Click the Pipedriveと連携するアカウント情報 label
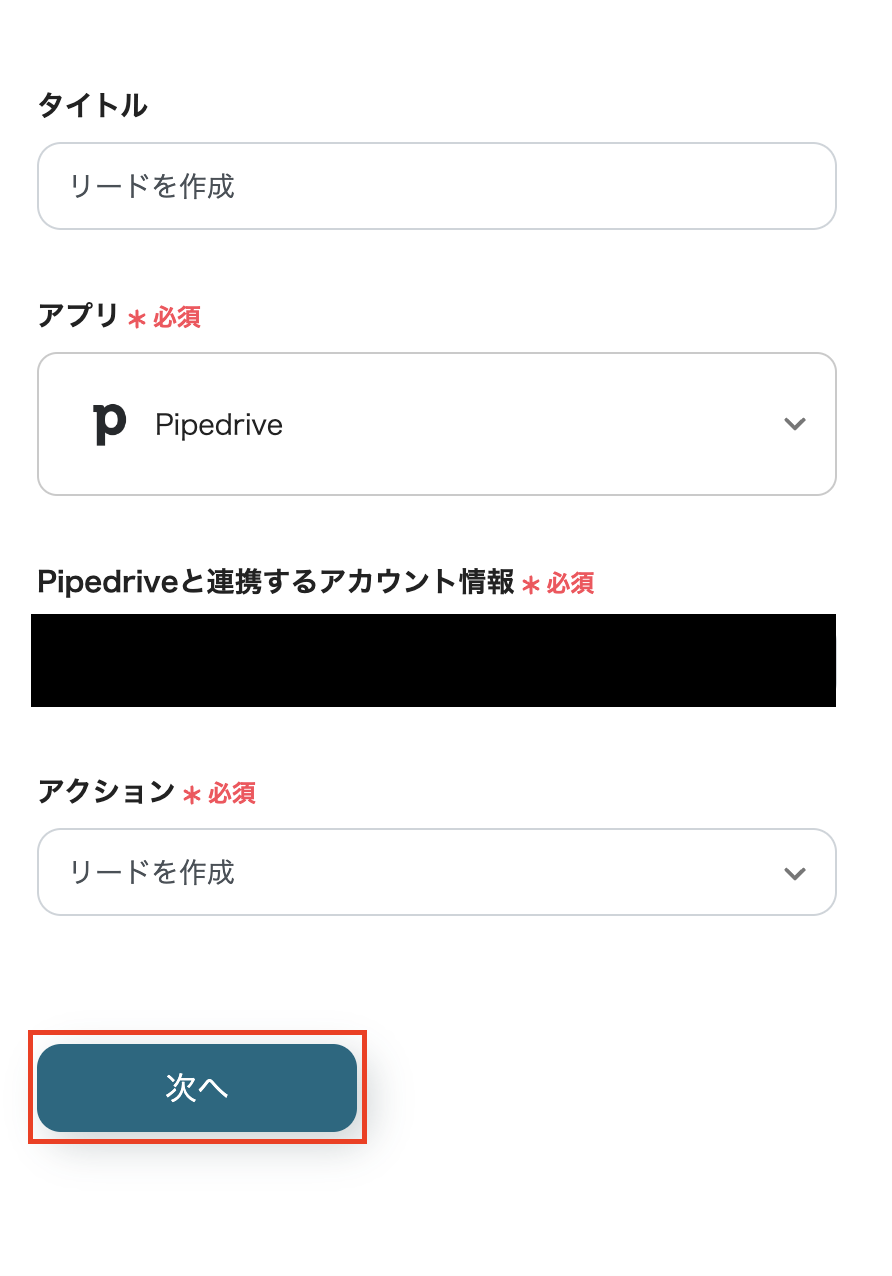Viewport: 892px width, 1276px height. [x=275, y=582]
